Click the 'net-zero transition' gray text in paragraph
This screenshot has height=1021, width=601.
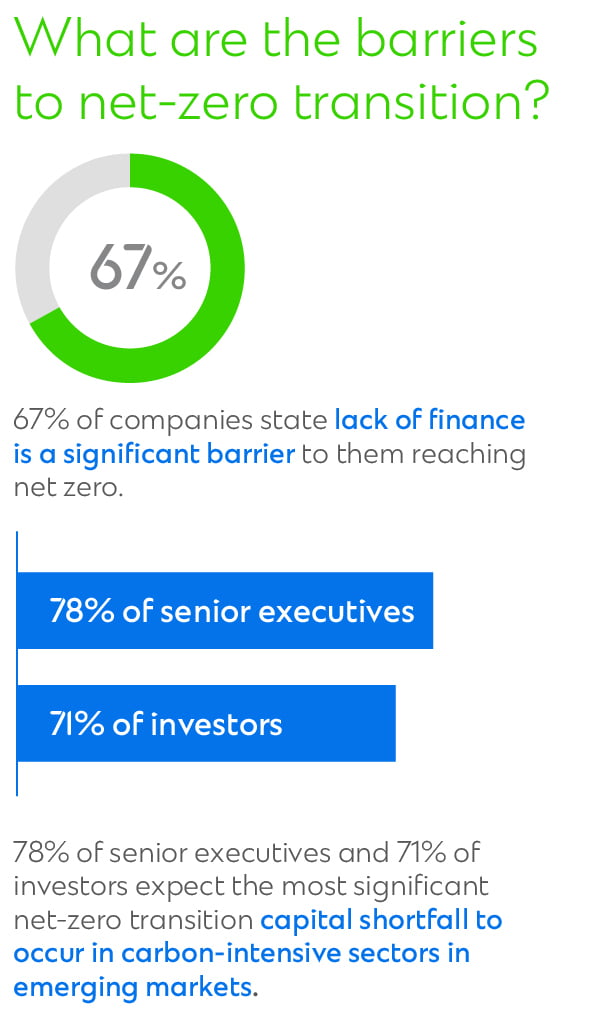133,920
